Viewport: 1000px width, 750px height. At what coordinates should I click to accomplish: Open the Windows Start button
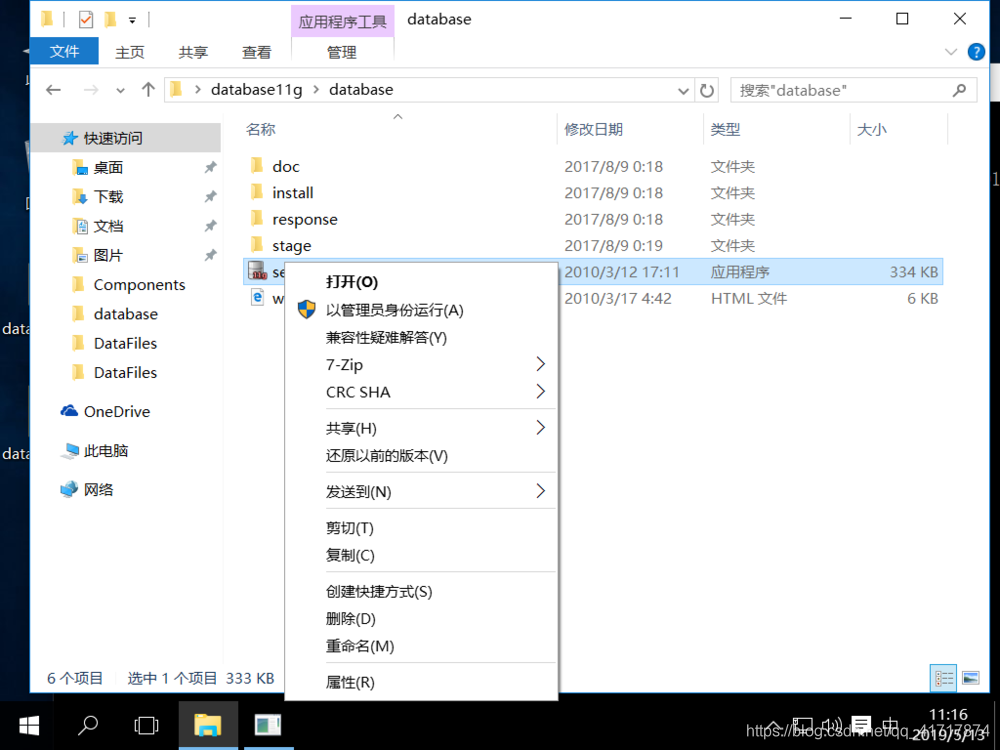coord(29,725)
